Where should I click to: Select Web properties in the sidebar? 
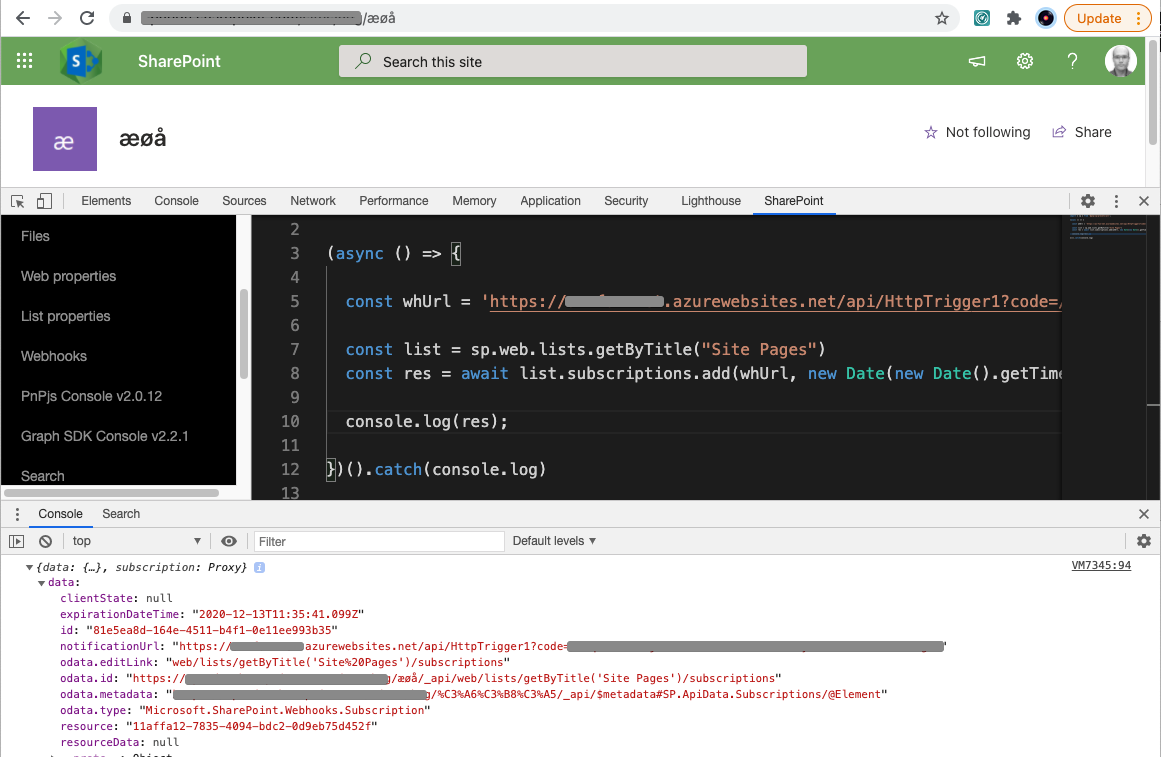point(69,276)
